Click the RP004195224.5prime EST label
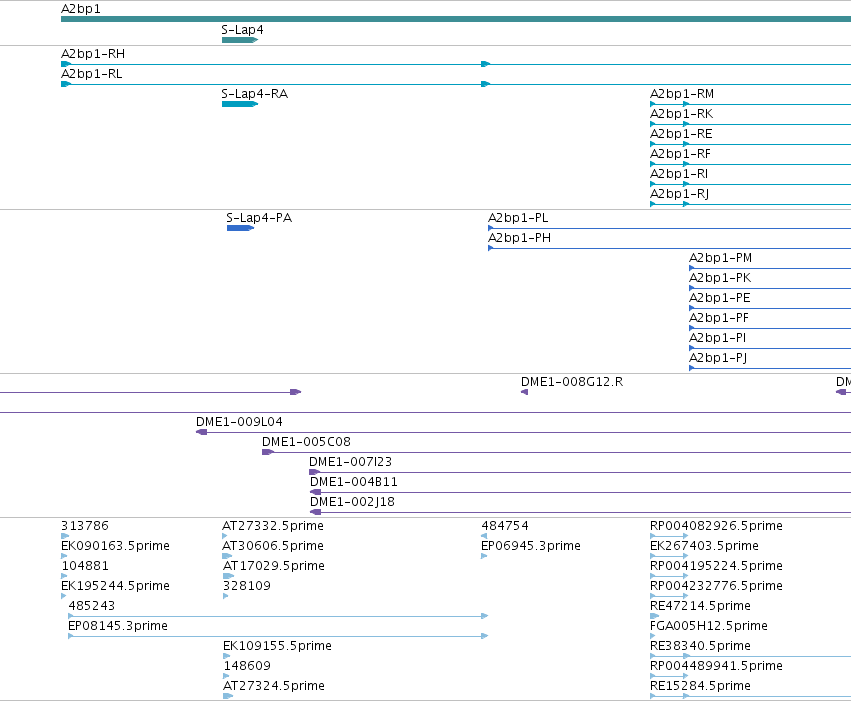The width and height of the screenshot is (851, 701). (x=716, y=566)
